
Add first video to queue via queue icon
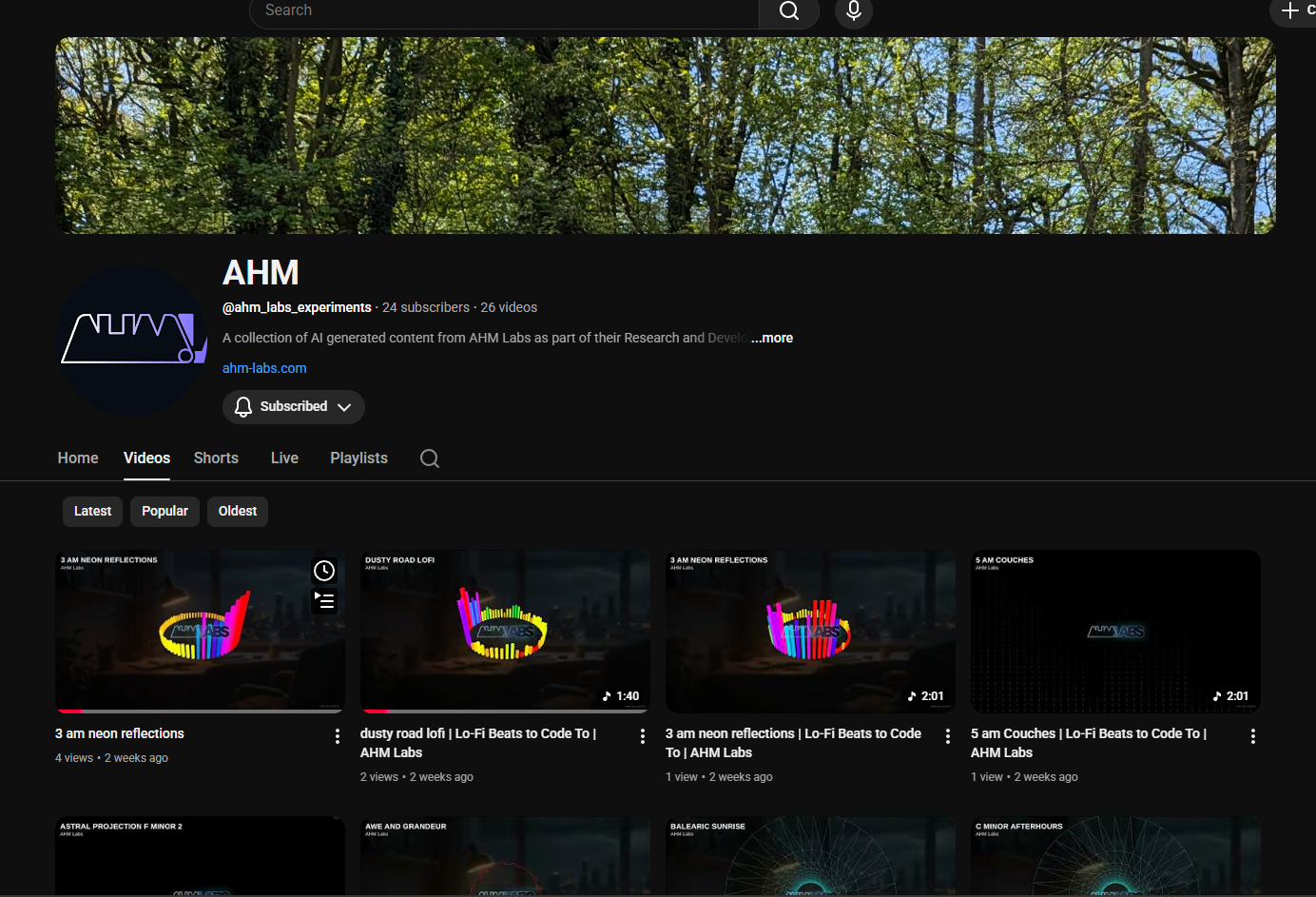(324, 601)
